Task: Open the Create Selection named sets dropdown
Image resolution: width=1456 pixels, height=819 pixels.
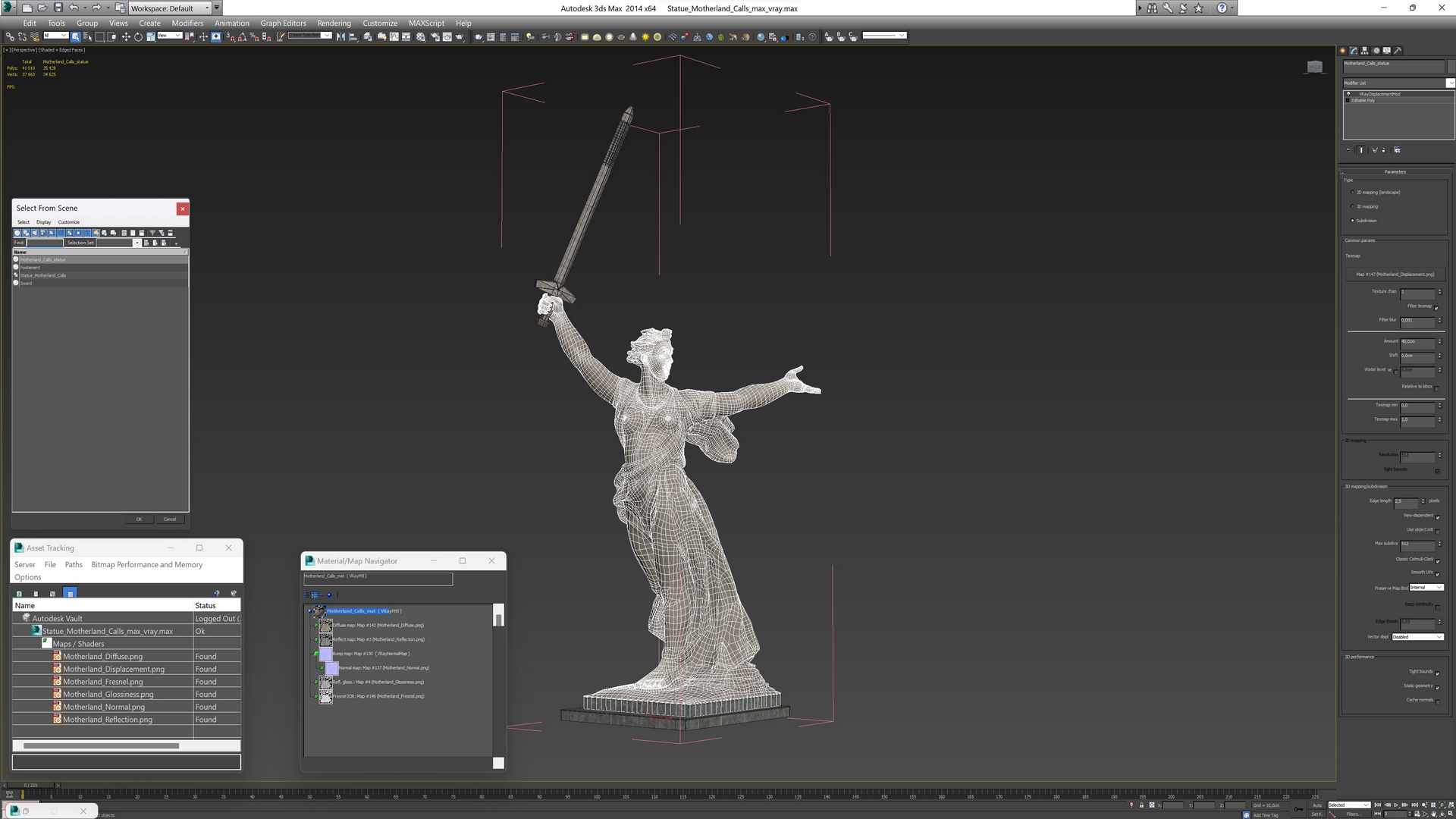Action: pos(309,36)
